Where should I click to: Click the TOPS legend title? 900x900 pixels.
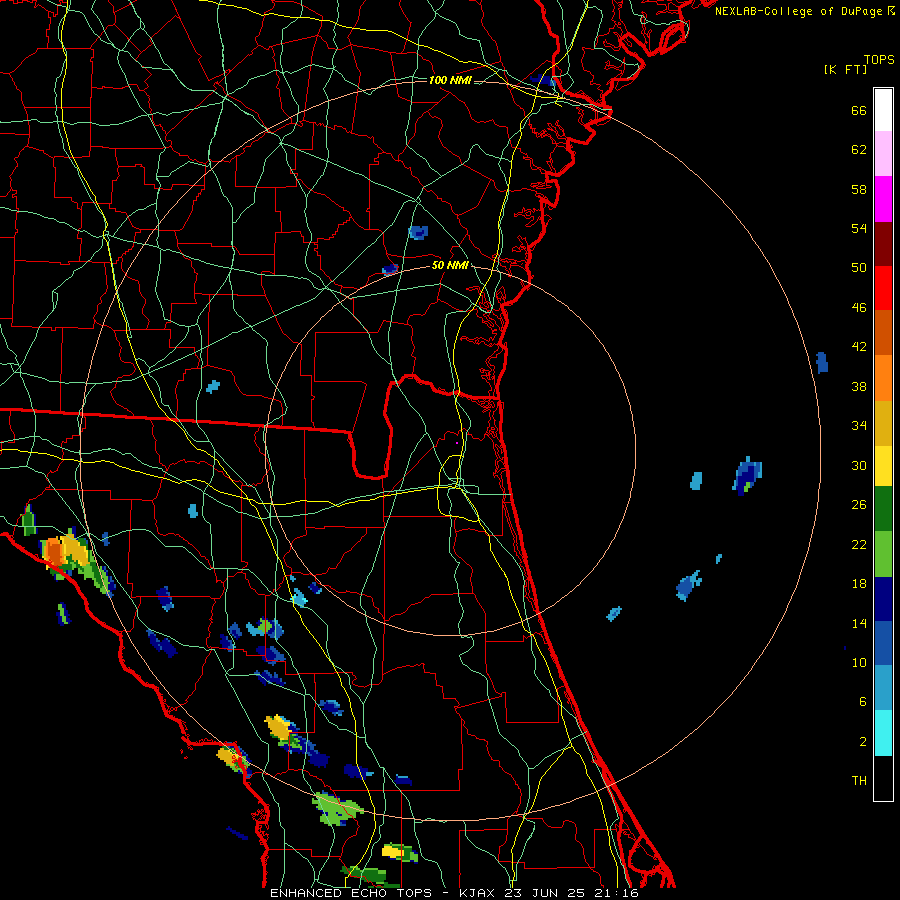point(879,60)
